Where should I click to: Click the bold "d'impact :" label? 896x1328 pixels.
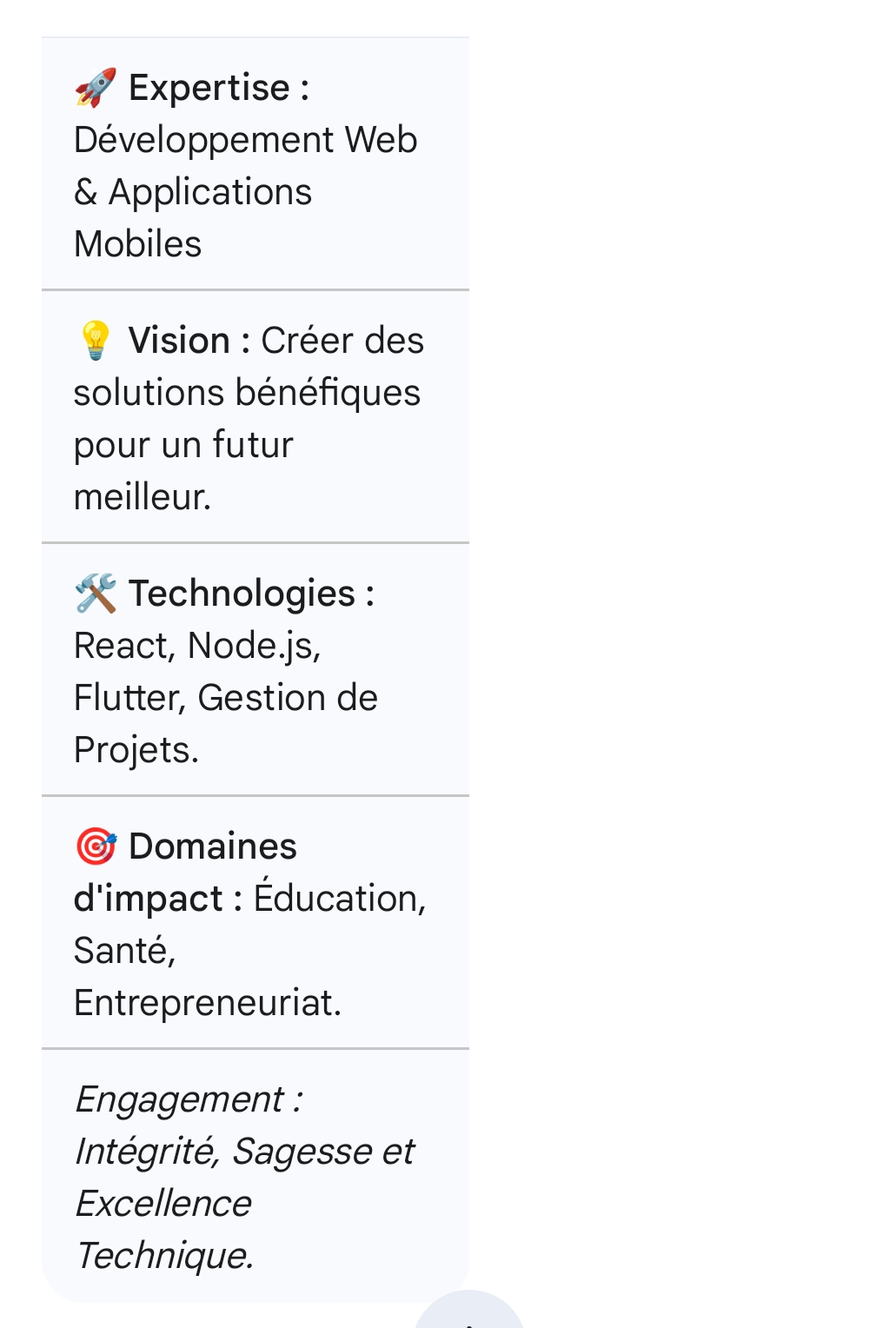(157, 899)
